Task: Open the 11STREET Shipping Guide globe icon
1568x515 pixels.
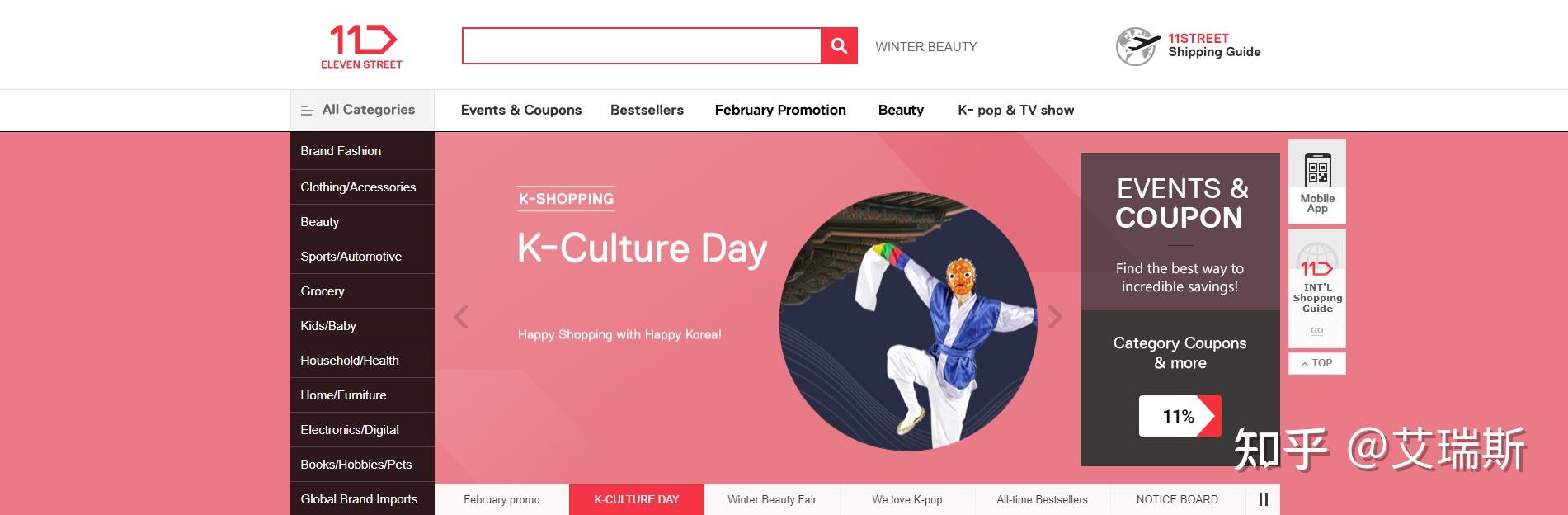Action: pos(1137,46)
